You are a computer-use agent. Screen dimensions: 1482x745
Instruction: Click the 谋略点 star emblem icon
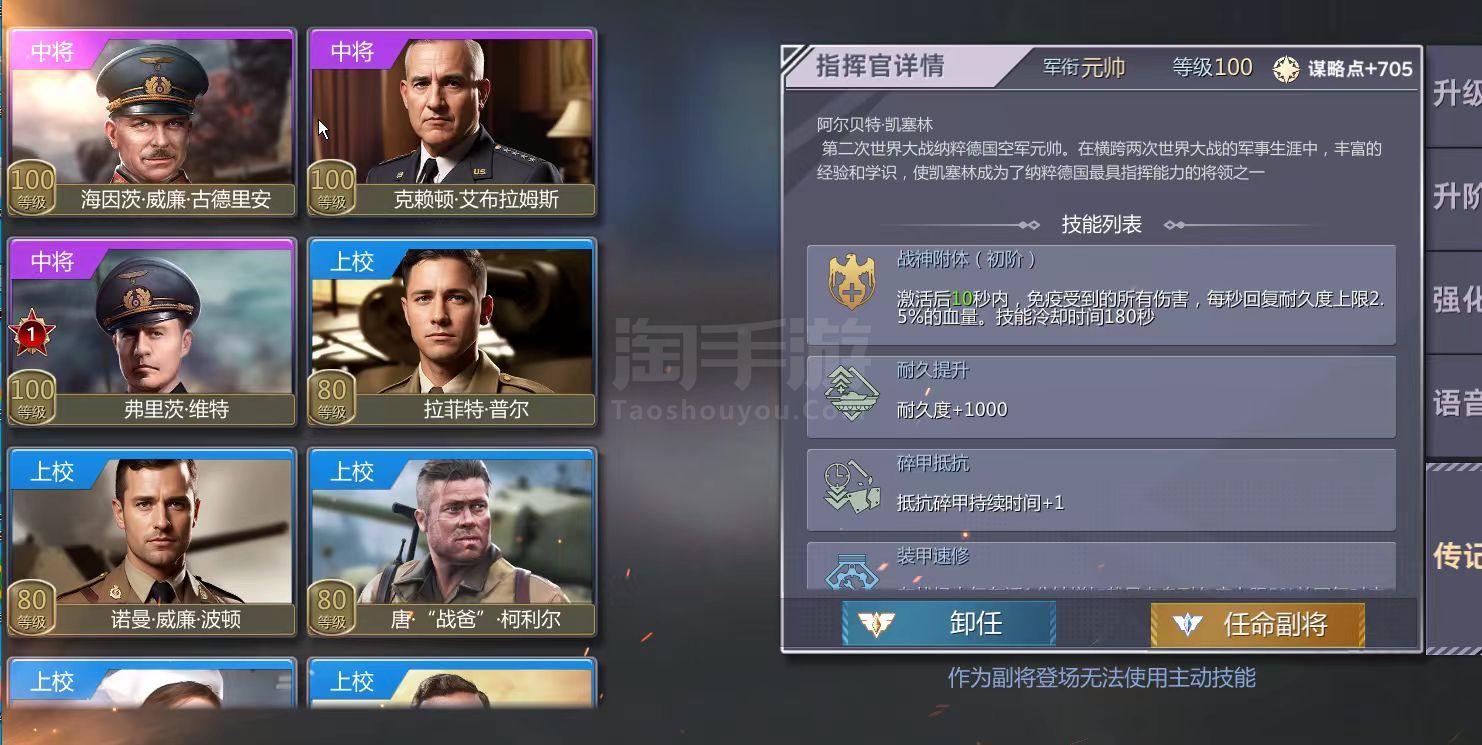pos(1286,68)
